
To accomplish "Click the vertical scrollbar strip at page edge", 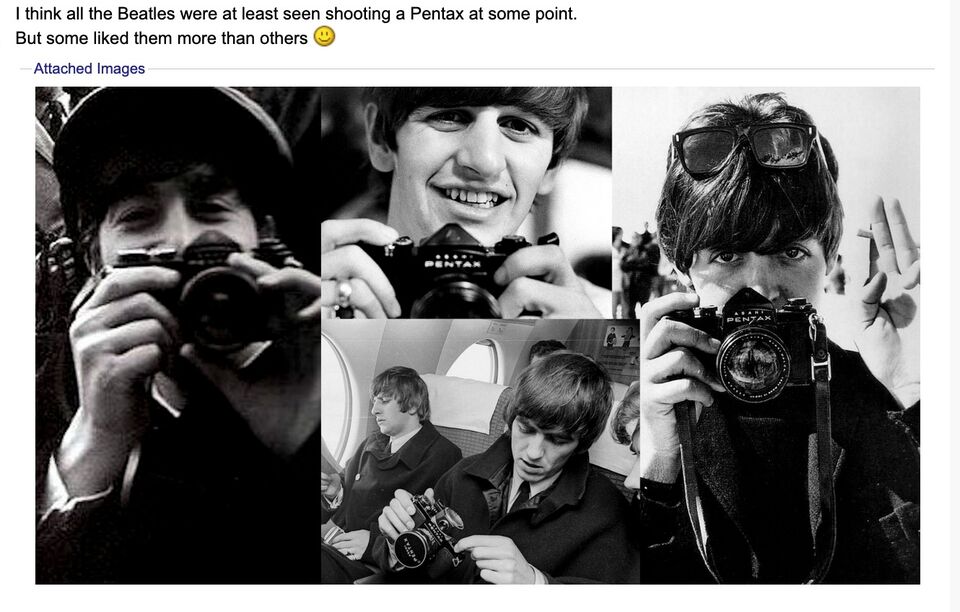I will 954,300.
